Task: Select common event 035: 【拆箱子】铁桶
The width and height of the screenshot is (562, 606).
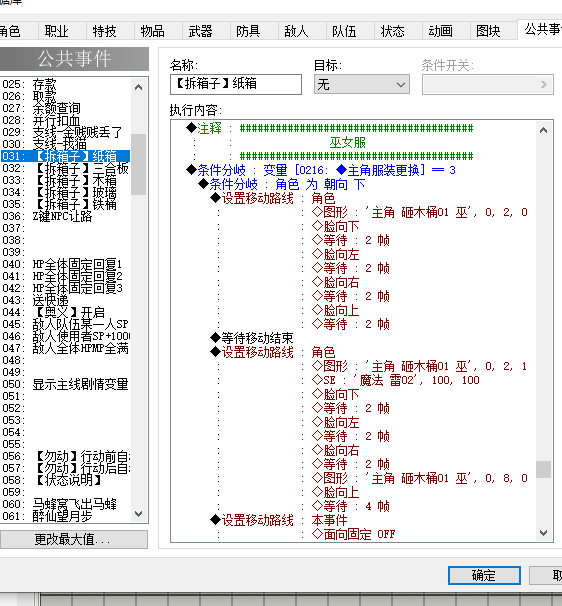Action: [x=65, y=204]
